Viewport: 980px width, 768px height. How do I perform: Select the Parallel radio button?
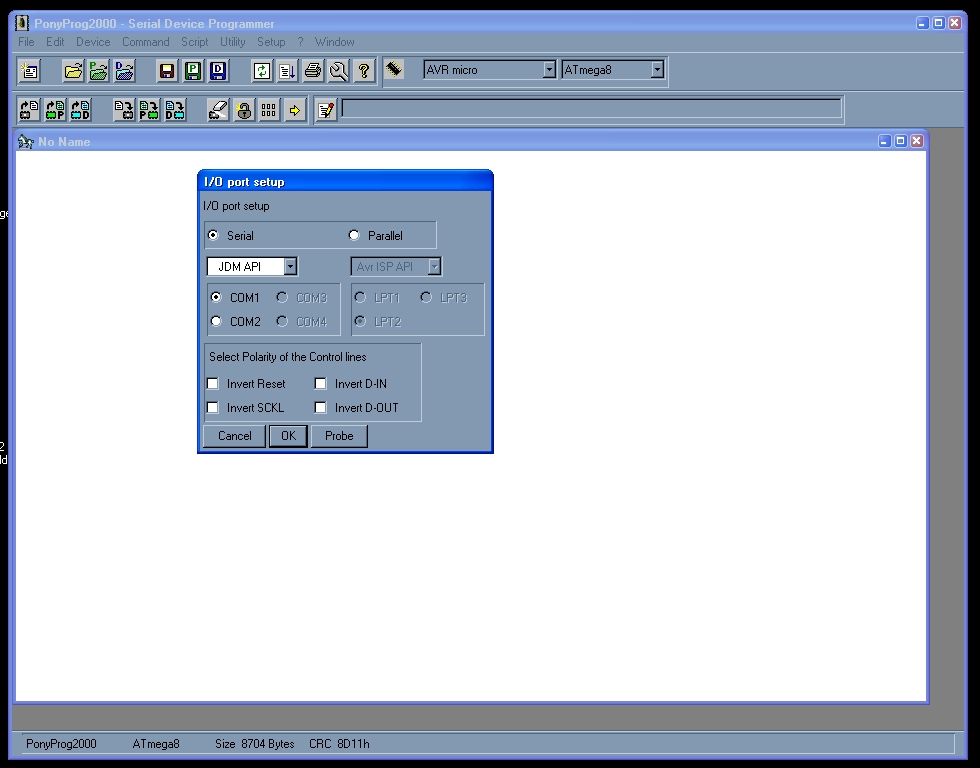pyautogui.click(x=354, y=235)
